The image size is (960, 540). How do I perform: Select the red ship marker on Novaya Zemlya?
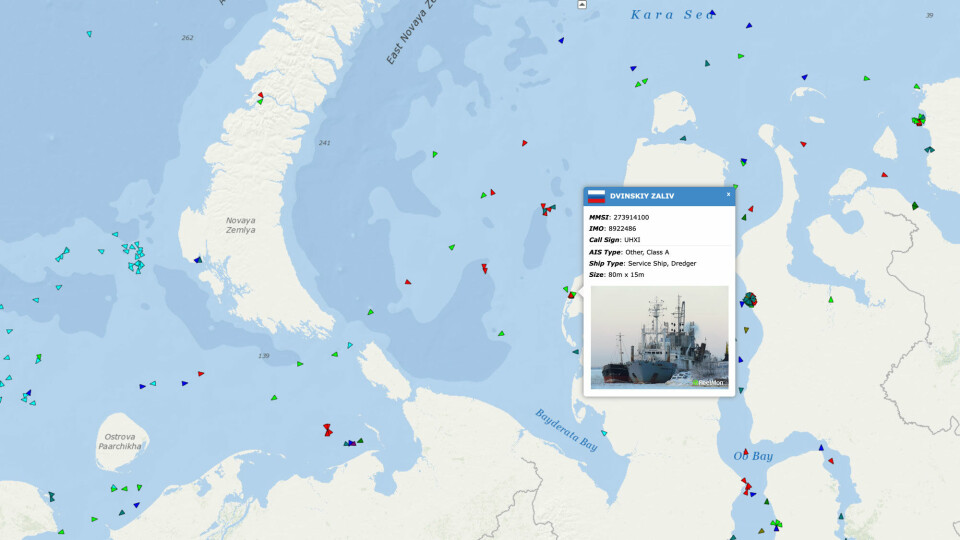click(260, 96)
